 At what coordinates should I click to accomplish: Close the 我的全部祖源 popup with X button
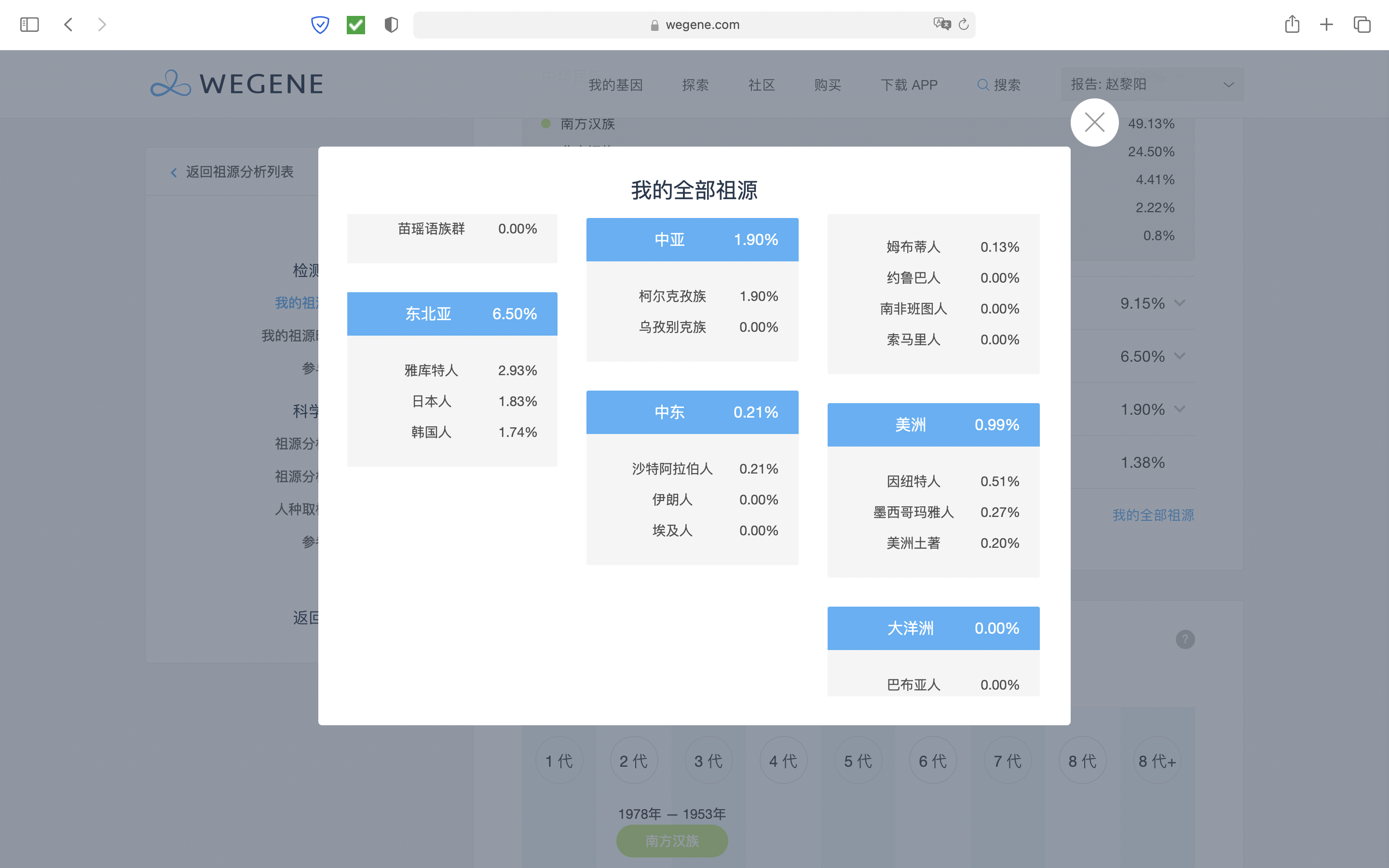click(x=1094, y=122)
